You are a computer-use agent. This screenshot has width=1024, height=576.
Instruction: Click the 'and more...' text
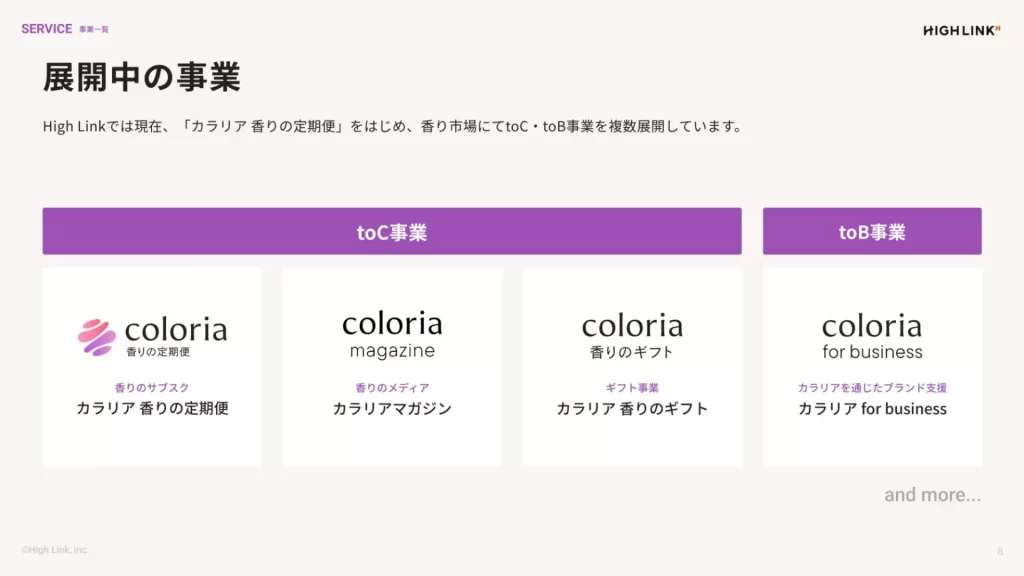[x=932, y=495]
